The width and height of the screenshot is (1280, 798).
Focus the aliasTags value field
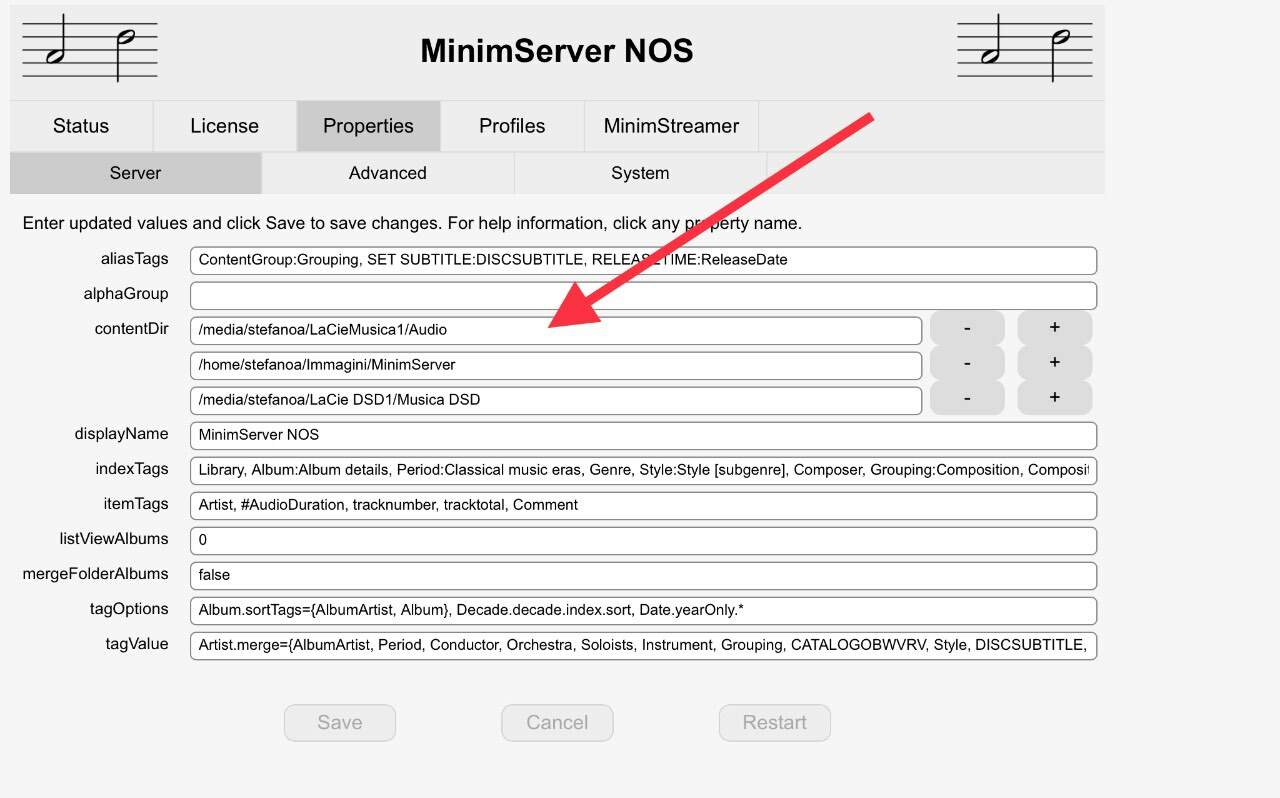(643, 260)
